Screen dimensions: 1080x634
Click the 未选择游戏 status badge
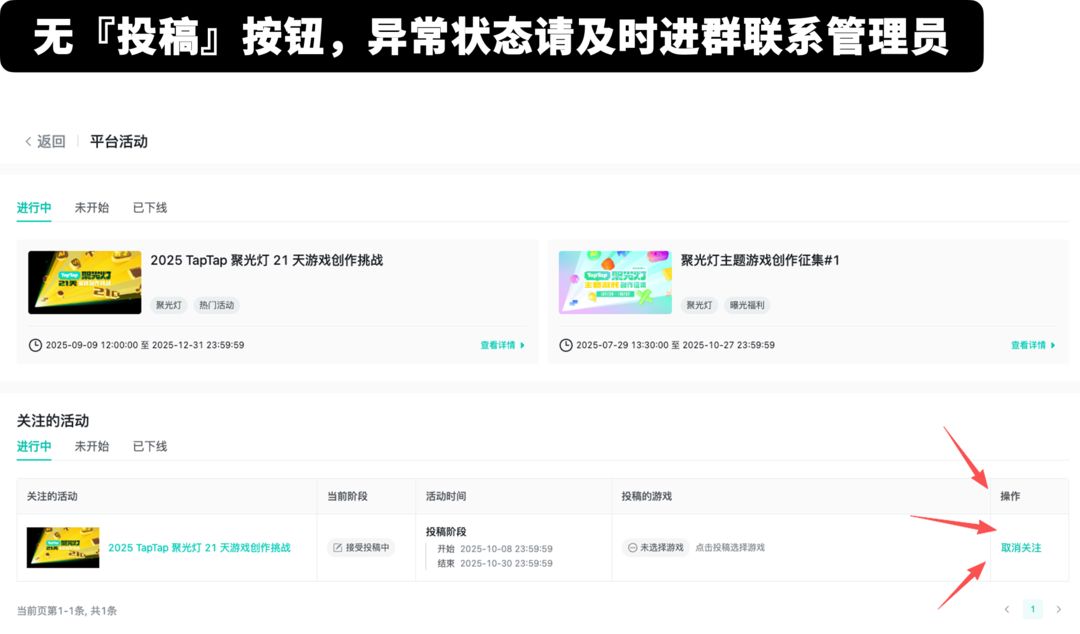(x=656, y=548)
